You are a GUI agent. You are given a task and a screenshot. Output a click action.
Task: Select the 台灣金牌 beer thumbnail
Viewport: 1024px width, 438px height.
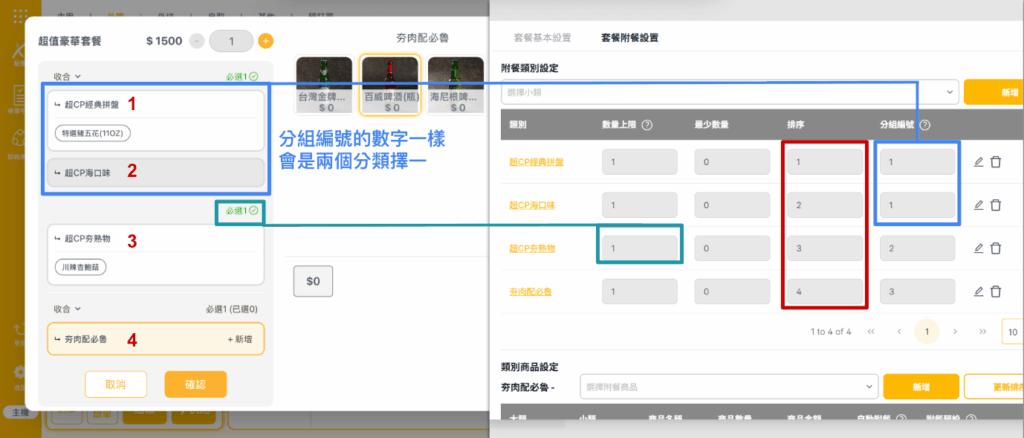(x=326, y=84)
